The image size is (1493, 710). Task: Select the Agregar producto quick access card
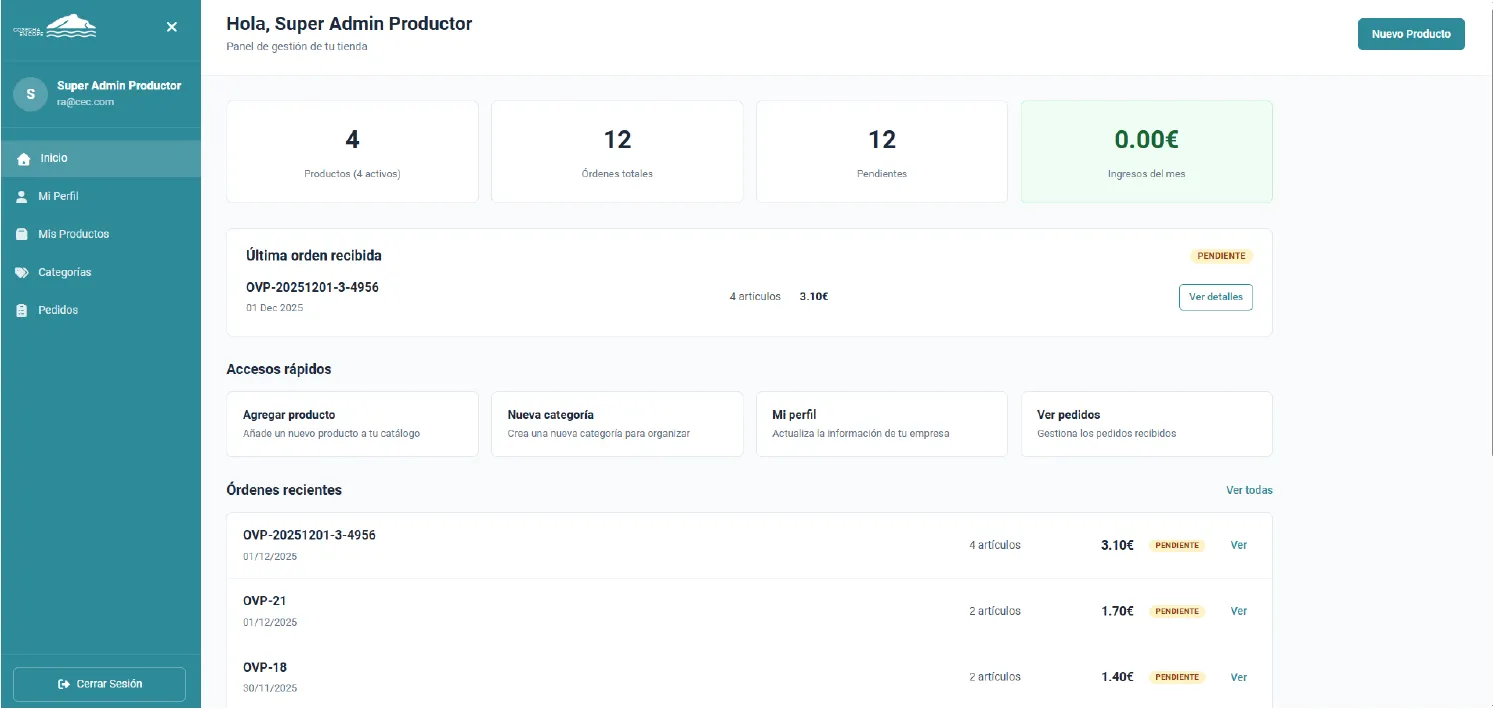352,424
